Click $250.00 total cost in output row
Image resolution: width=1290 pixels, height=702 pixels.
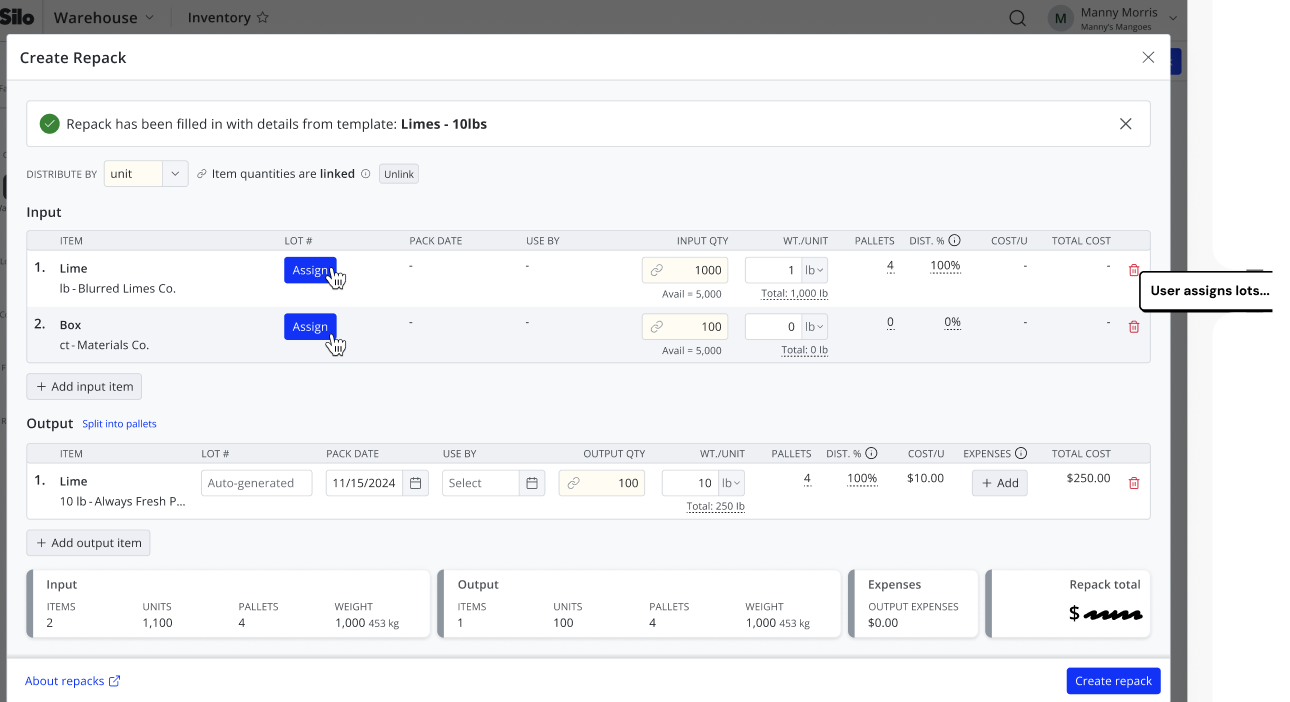(1088, 479)
